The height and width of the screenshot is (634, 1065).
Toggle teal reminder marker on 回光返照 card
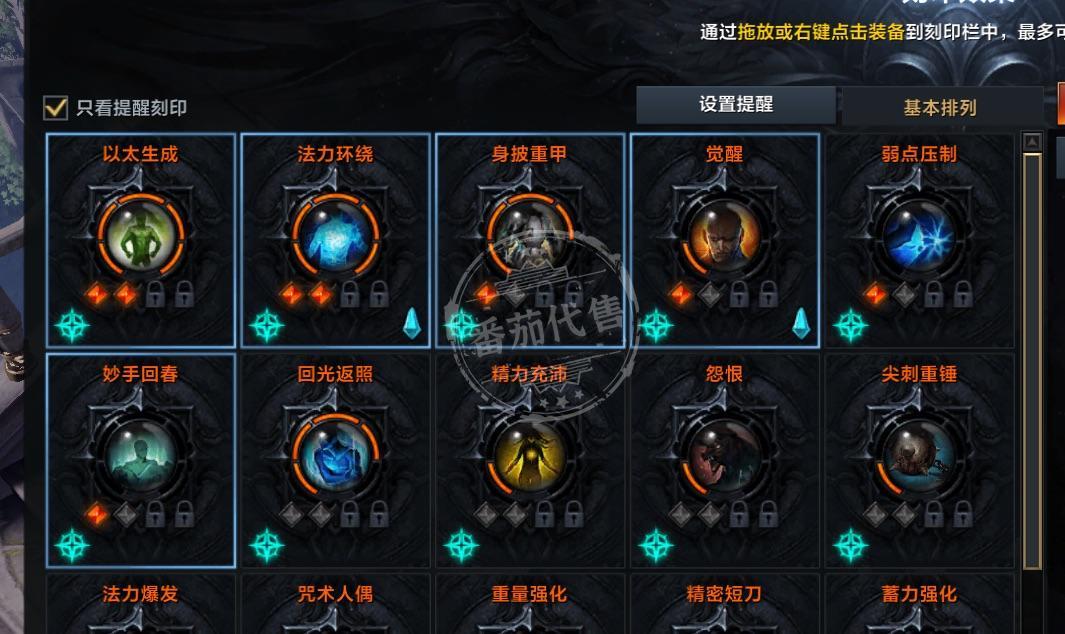pos(266,545)
